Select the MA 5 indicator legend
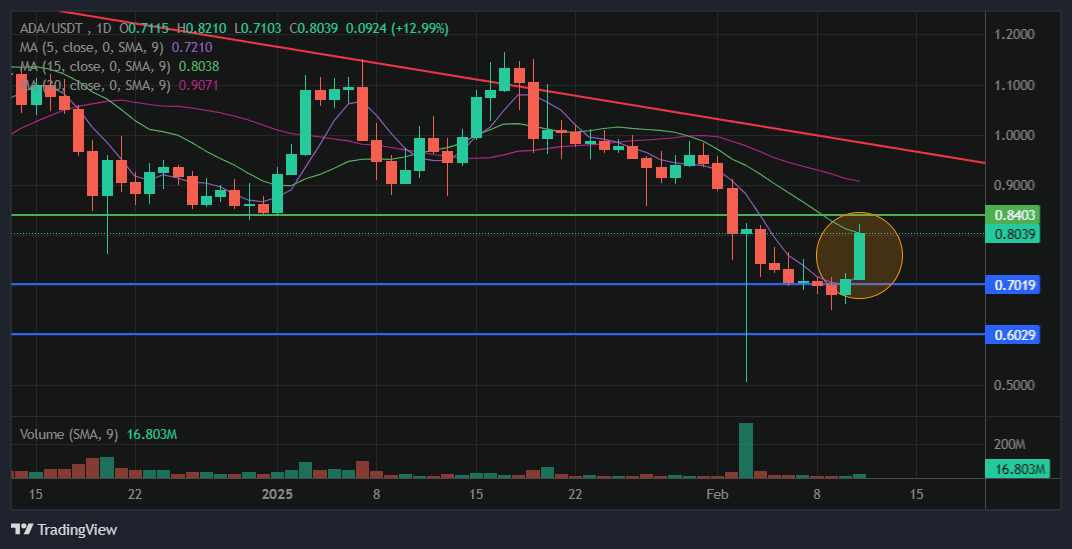1072x549 pixels. pos(95,48)
